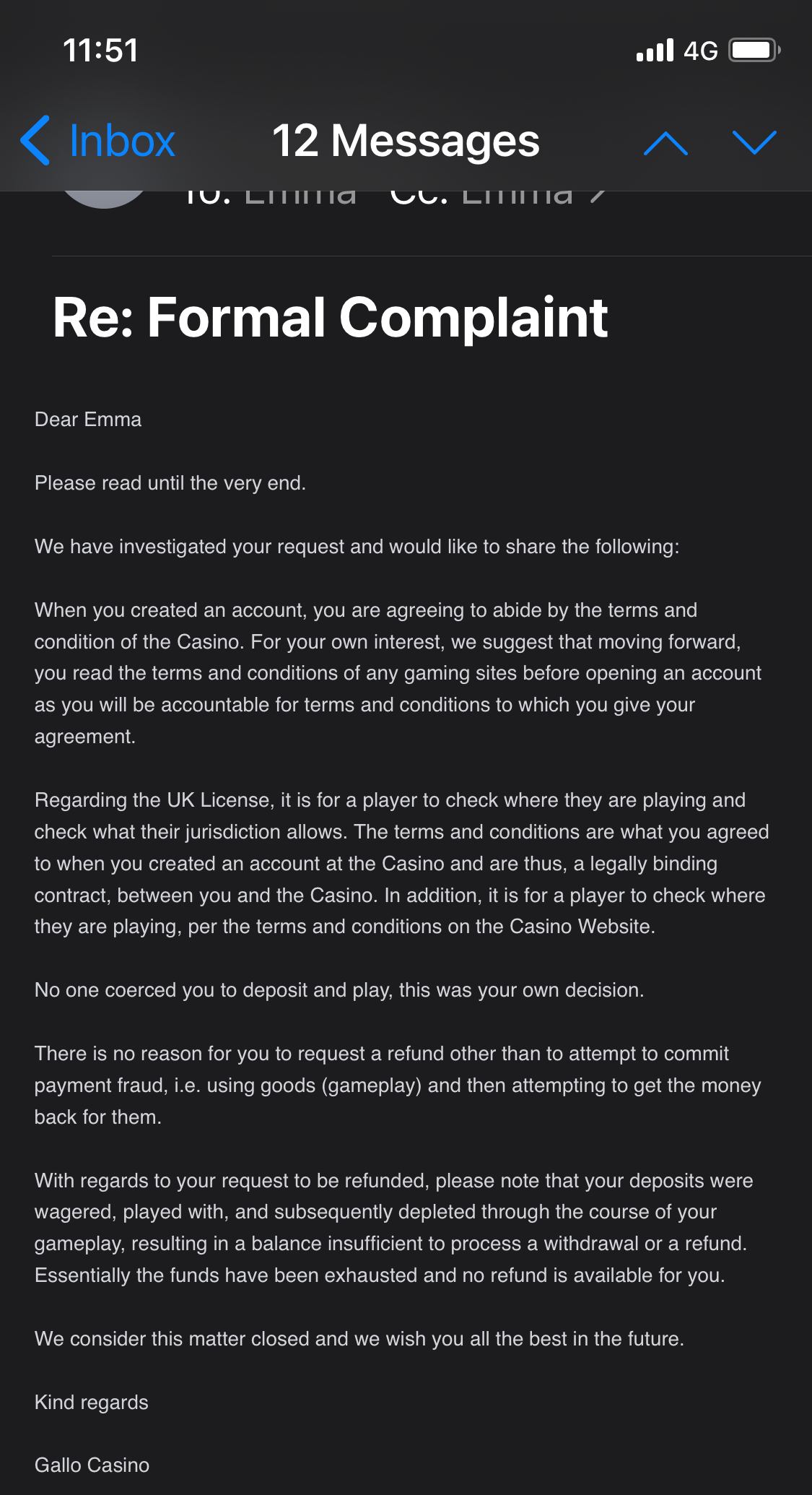Tap the 4G network indicator
812x1495 pixels.
(x=700, y=51)
